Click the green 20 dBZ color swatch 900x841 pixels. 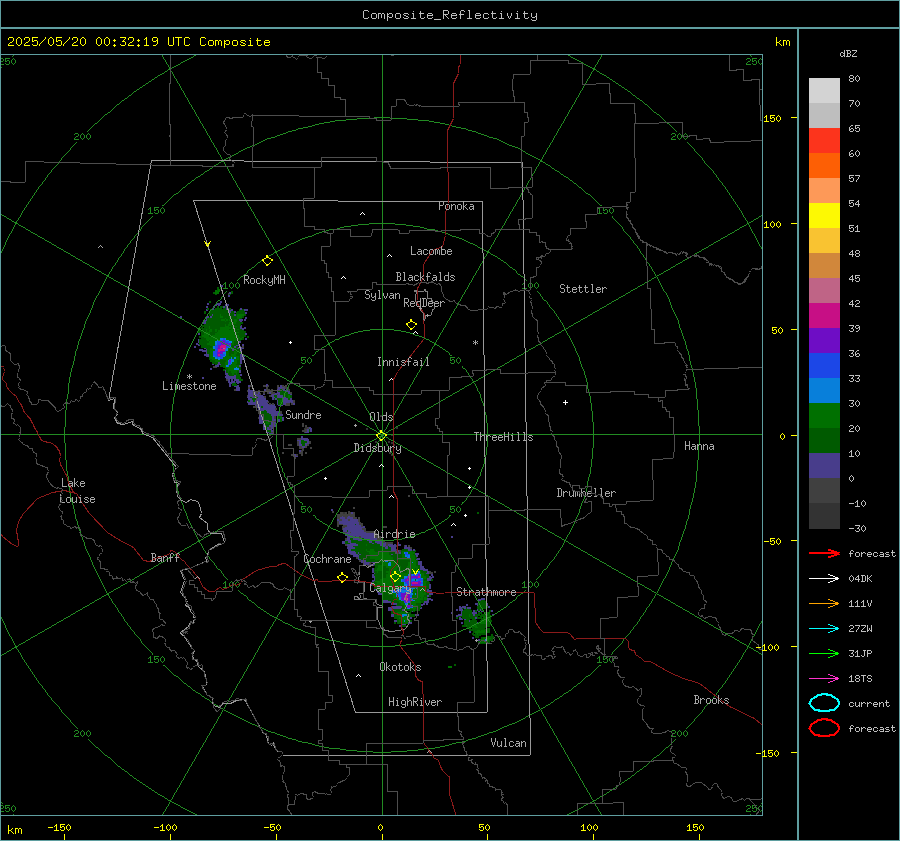click(824, 415)
